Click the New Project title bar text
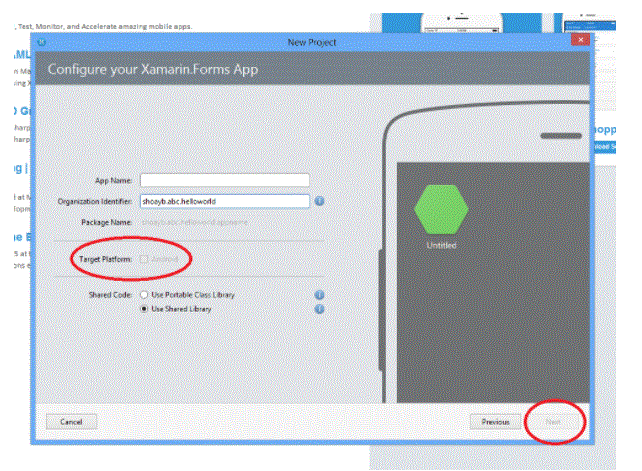Screen dimensions: 642x471 point(312,42)
